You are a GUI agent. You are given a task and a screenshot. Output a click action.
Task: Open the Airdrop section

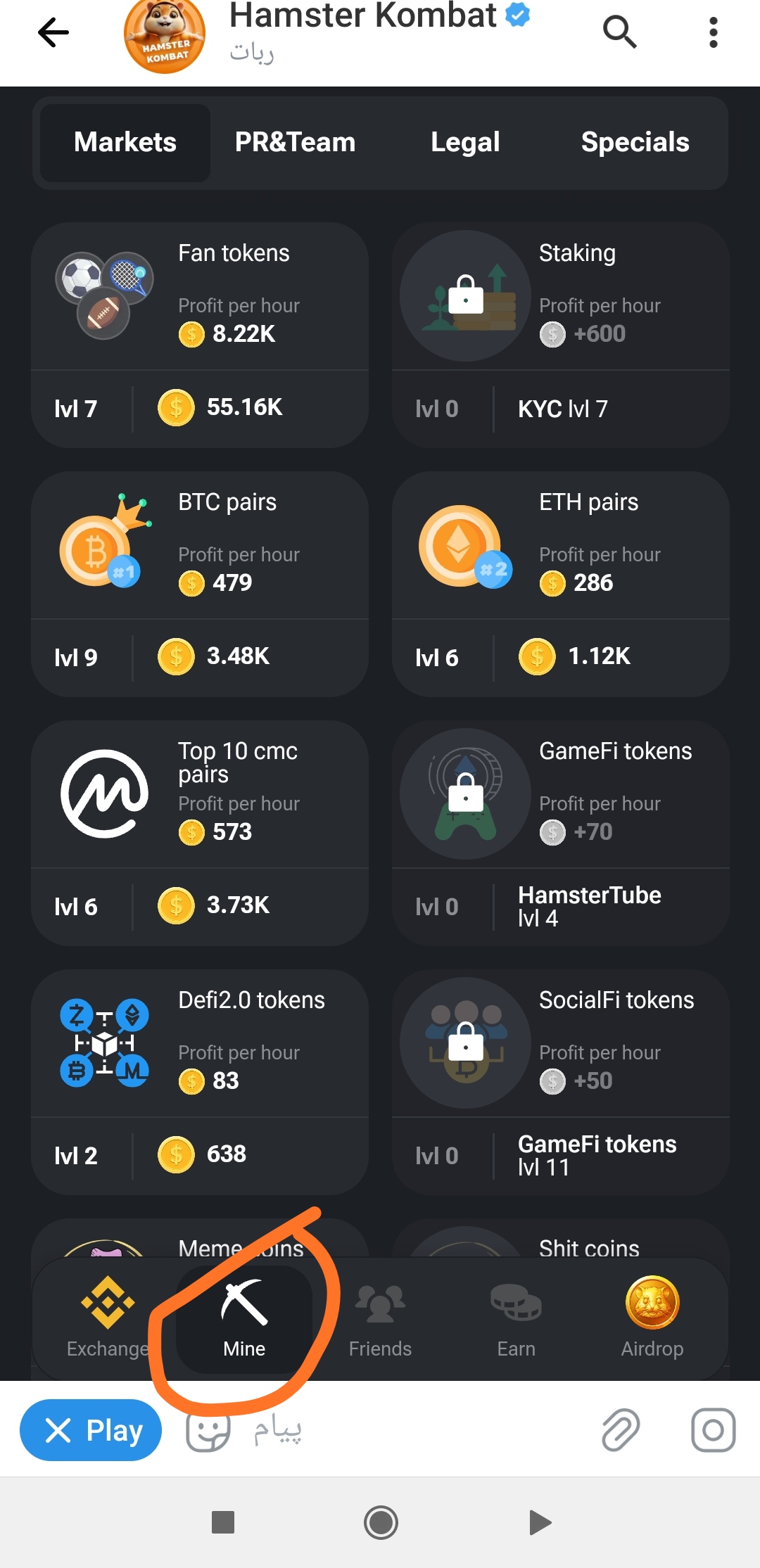click(x=652, y=1317)
